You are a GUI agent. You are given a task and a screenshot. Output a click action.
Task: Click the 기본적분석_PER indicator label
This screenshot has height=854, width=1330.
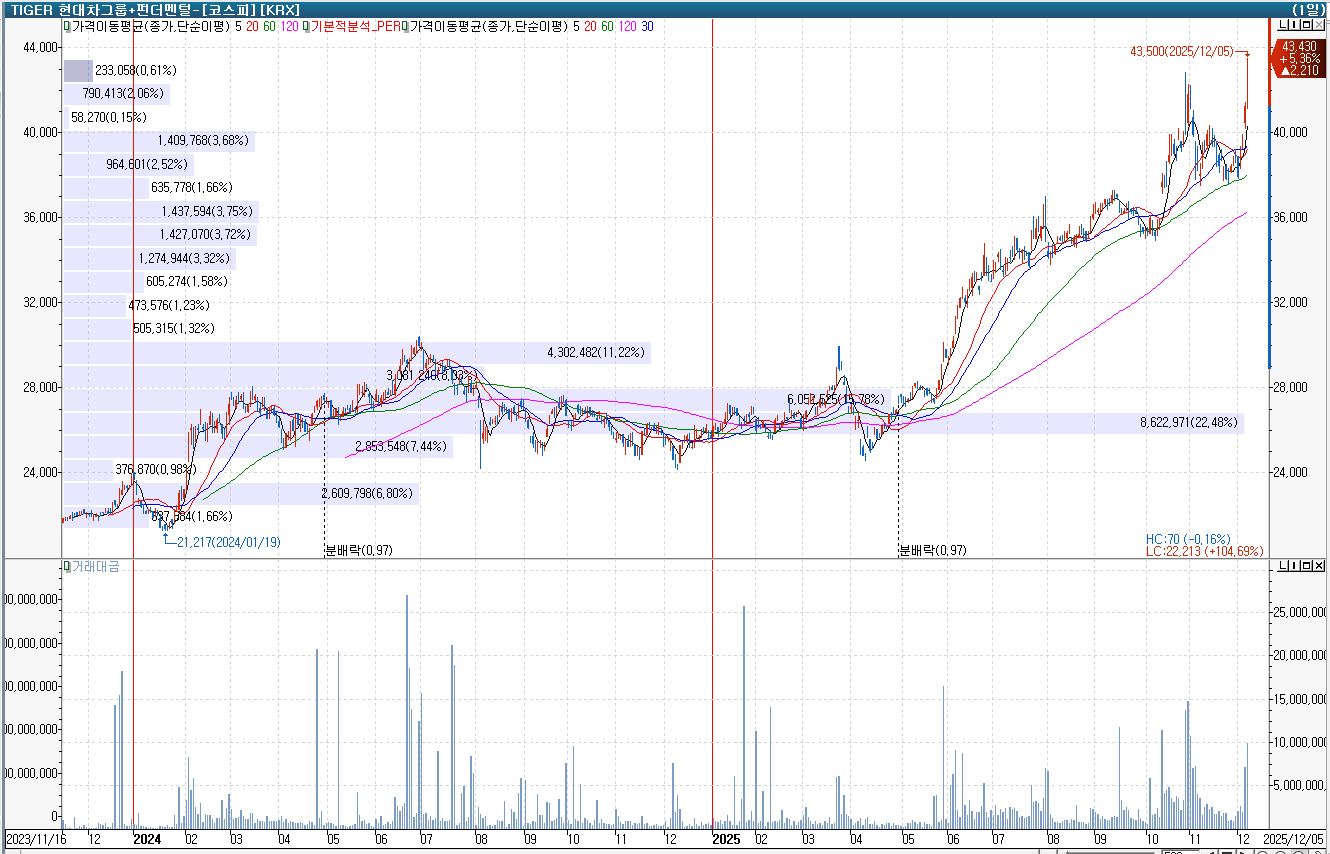click(355, 27)
